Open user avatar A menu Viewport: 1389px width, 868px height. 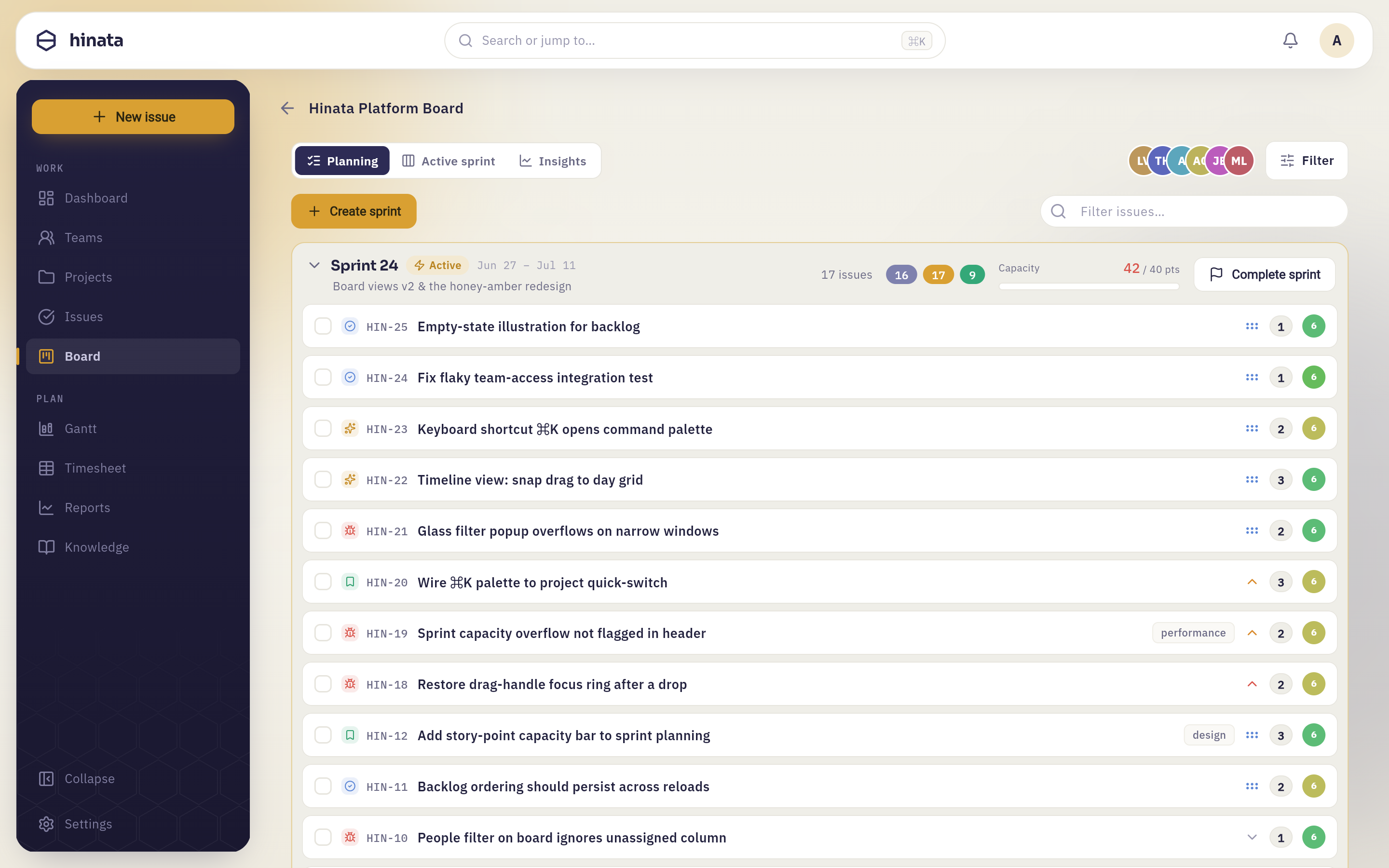click(1336, 40)
